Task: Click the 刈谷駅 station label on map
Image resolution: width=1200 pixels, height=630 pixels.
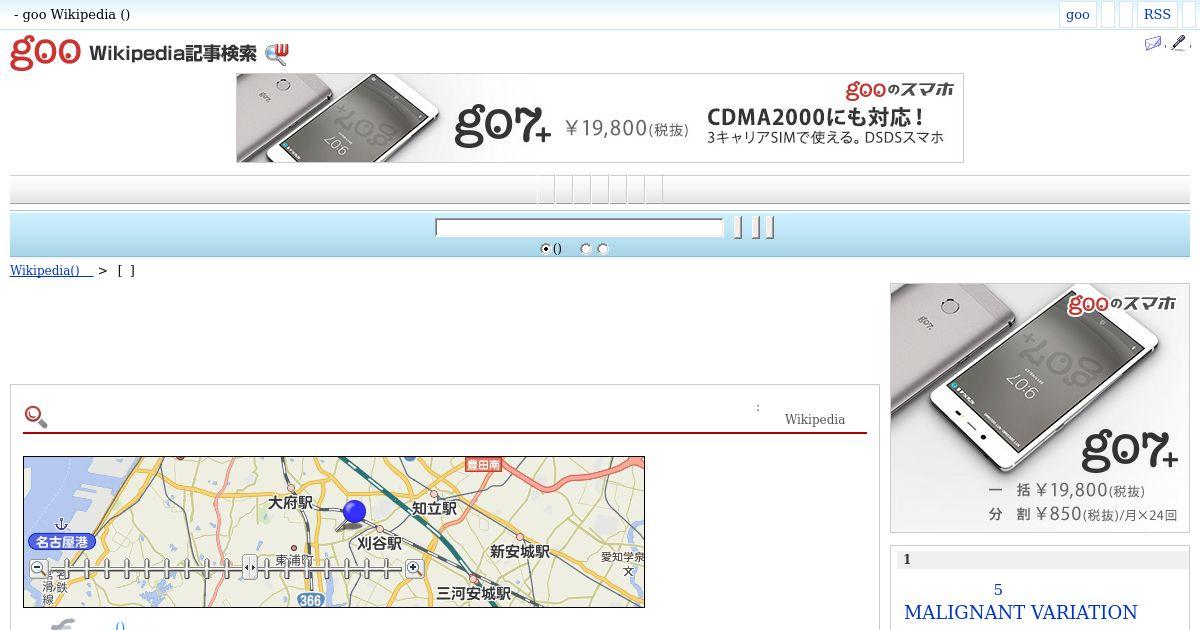Action: [x=379, y=543]
